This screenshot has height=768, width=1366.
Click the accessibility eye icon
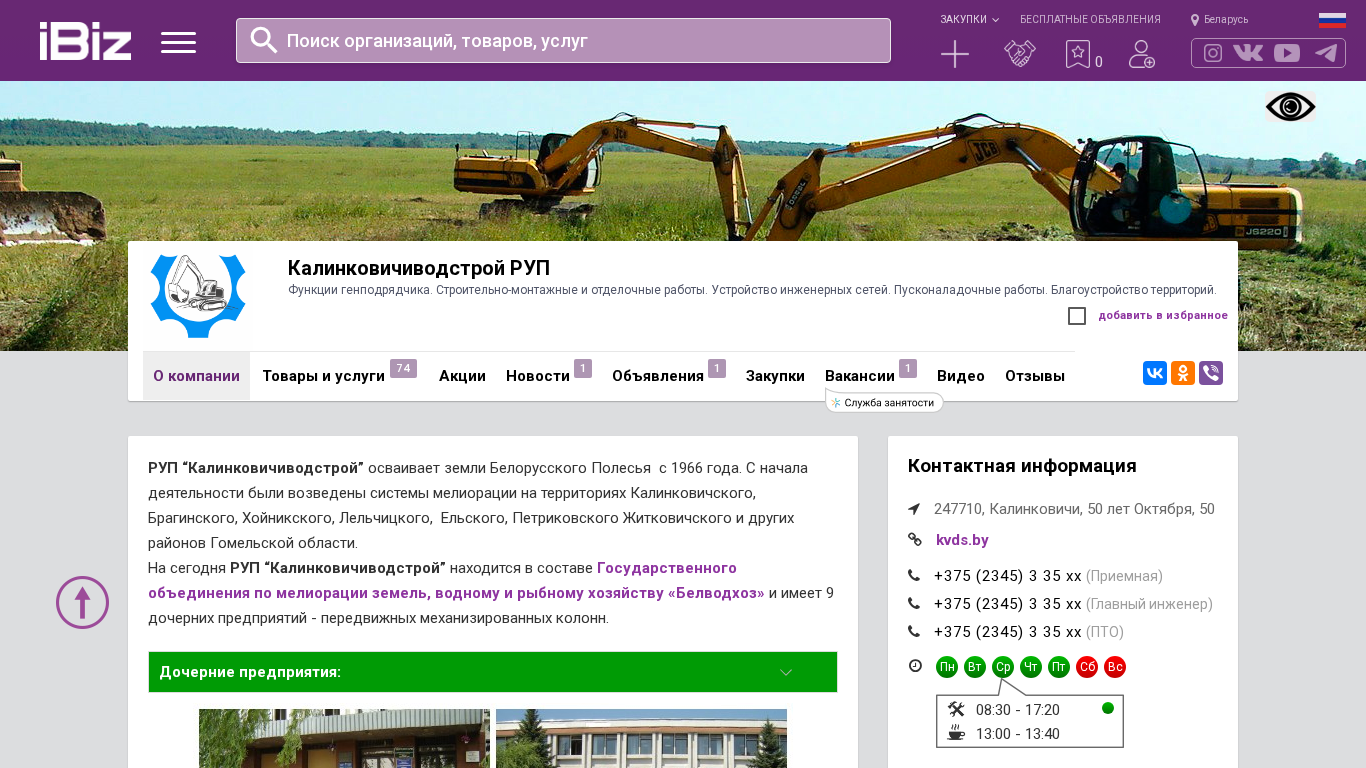coord(1291,107)
